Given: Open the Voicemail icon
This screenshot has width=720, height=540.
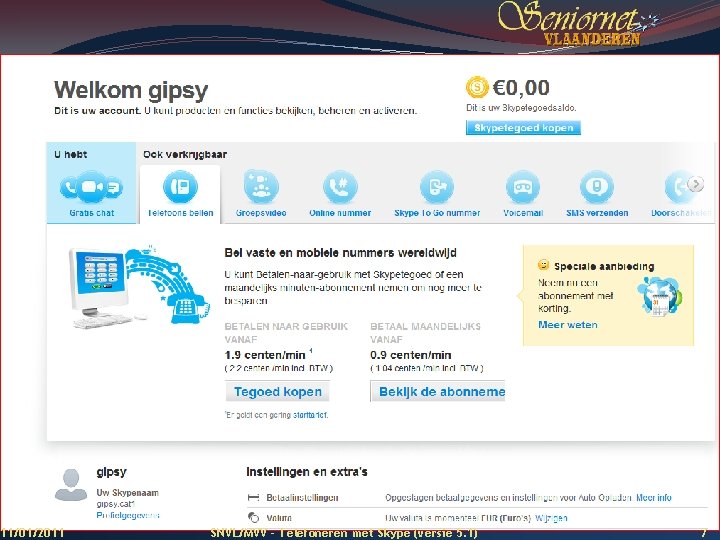Looking at the screenshot, I should click(x=523, y=186).
